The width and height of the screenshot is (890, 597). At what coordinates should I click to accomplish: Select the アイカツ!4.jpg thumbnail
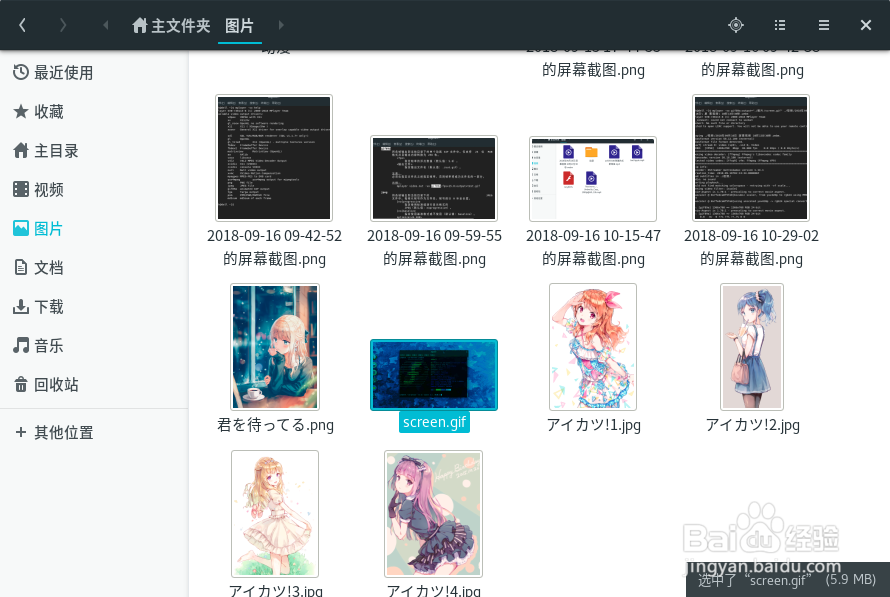[434, 514]
